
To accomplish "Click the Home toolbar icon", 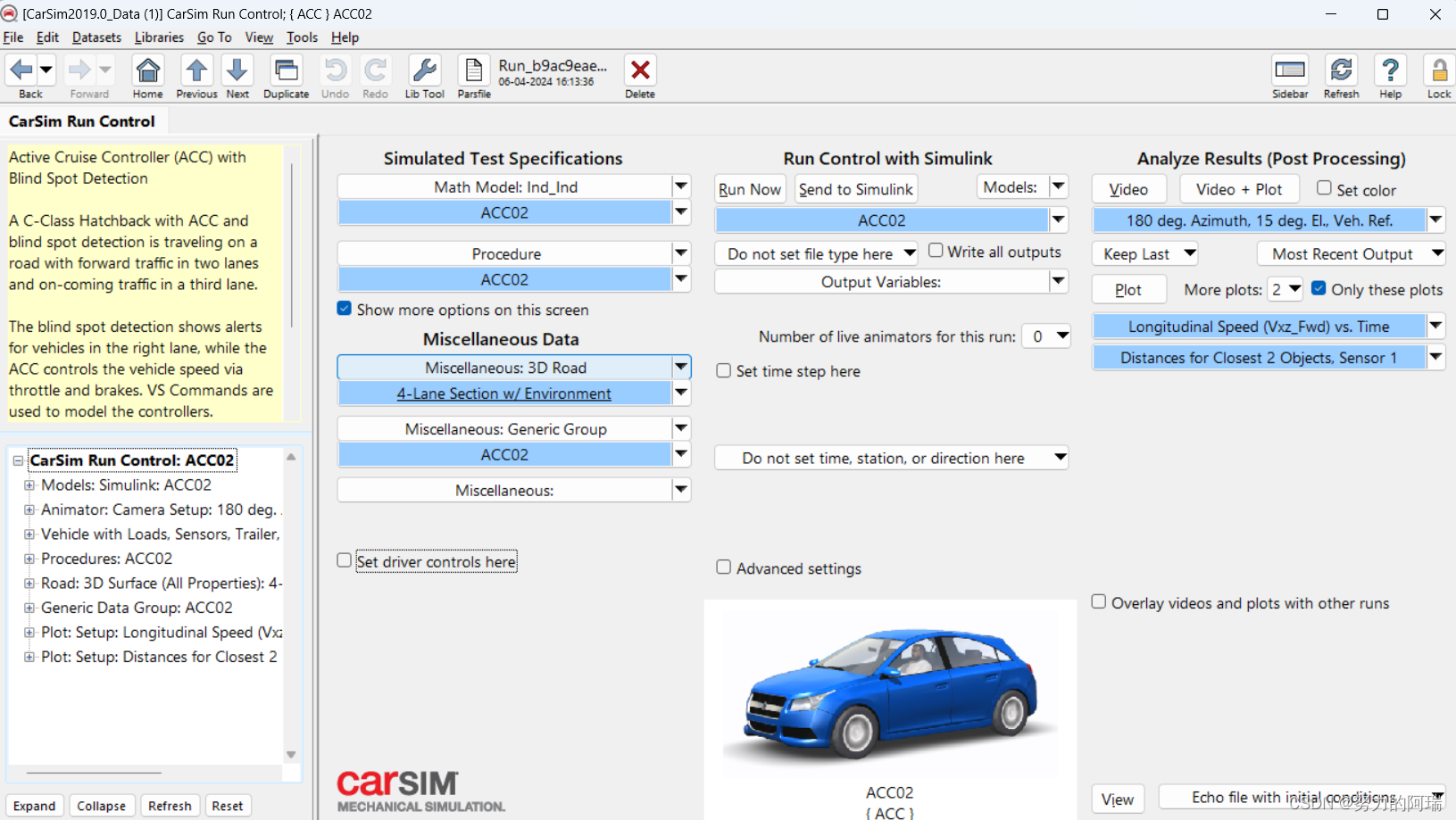I will pos(148,70).
